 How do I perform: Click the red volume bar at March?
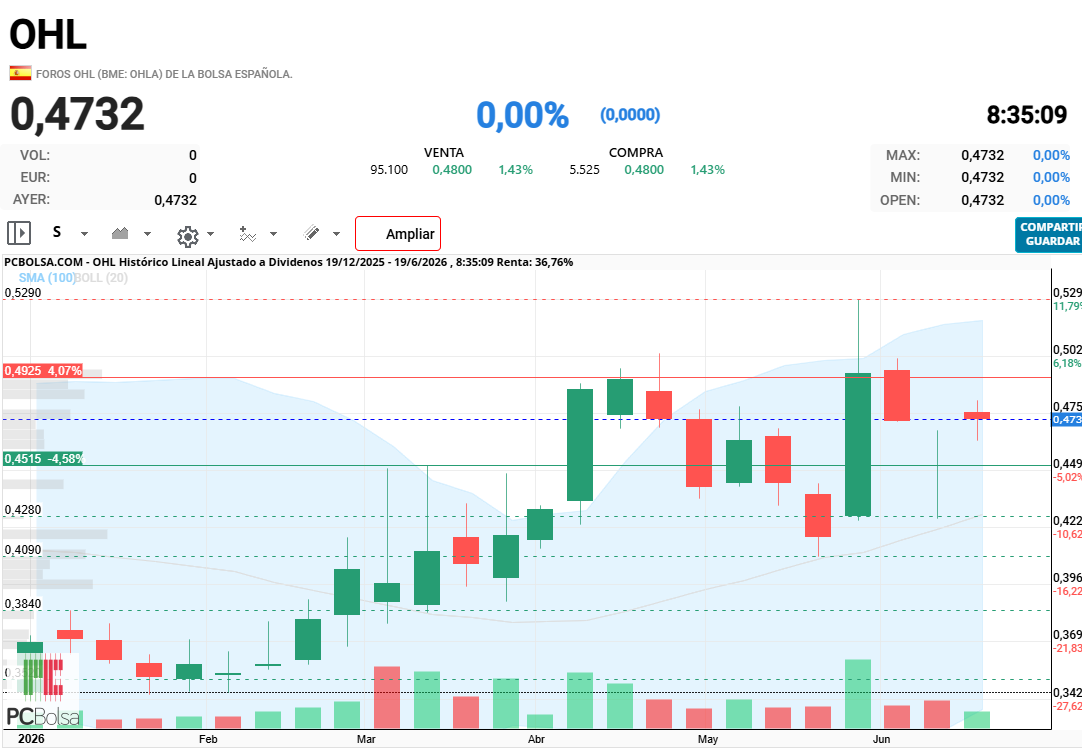tap(386, 697)
